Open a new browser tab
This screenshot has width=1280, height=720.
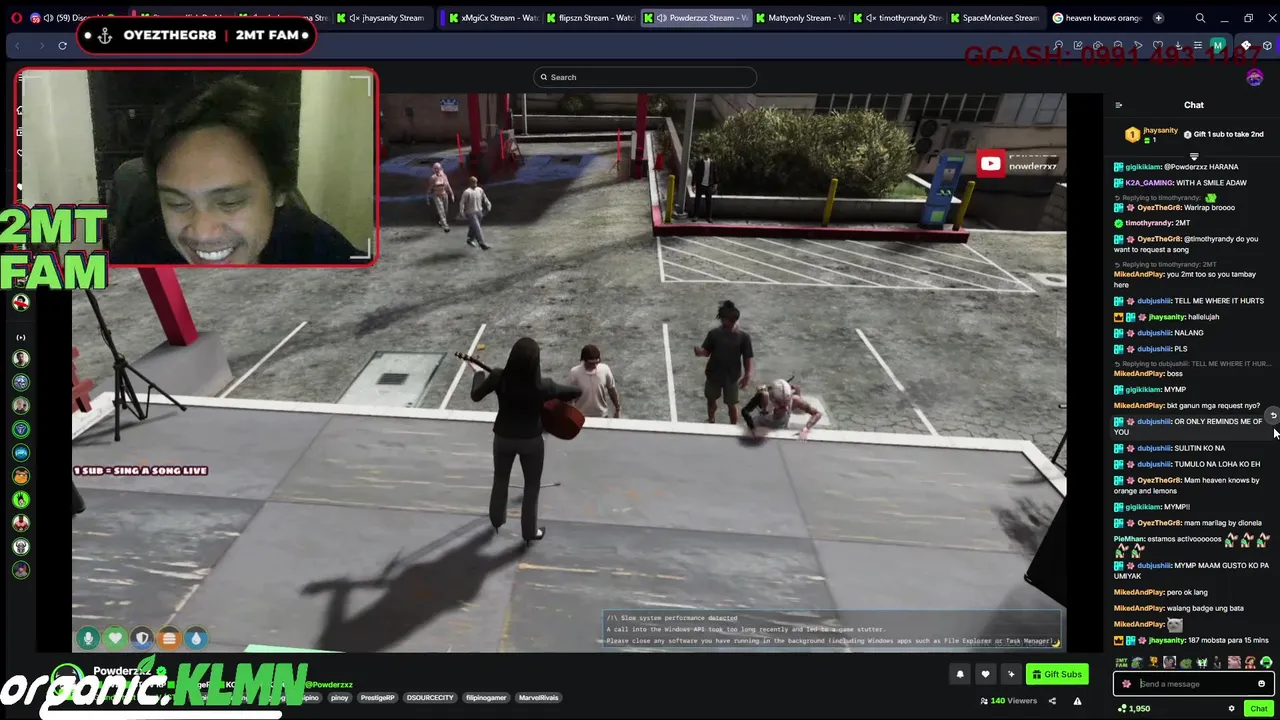(1158, 18)
